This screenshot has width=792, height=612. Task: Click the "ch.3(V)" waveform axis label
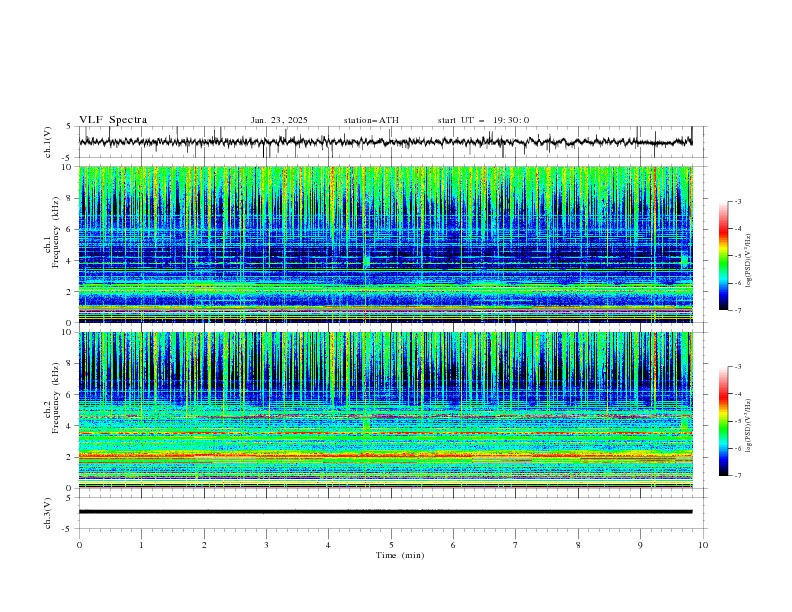click(48, 513)
